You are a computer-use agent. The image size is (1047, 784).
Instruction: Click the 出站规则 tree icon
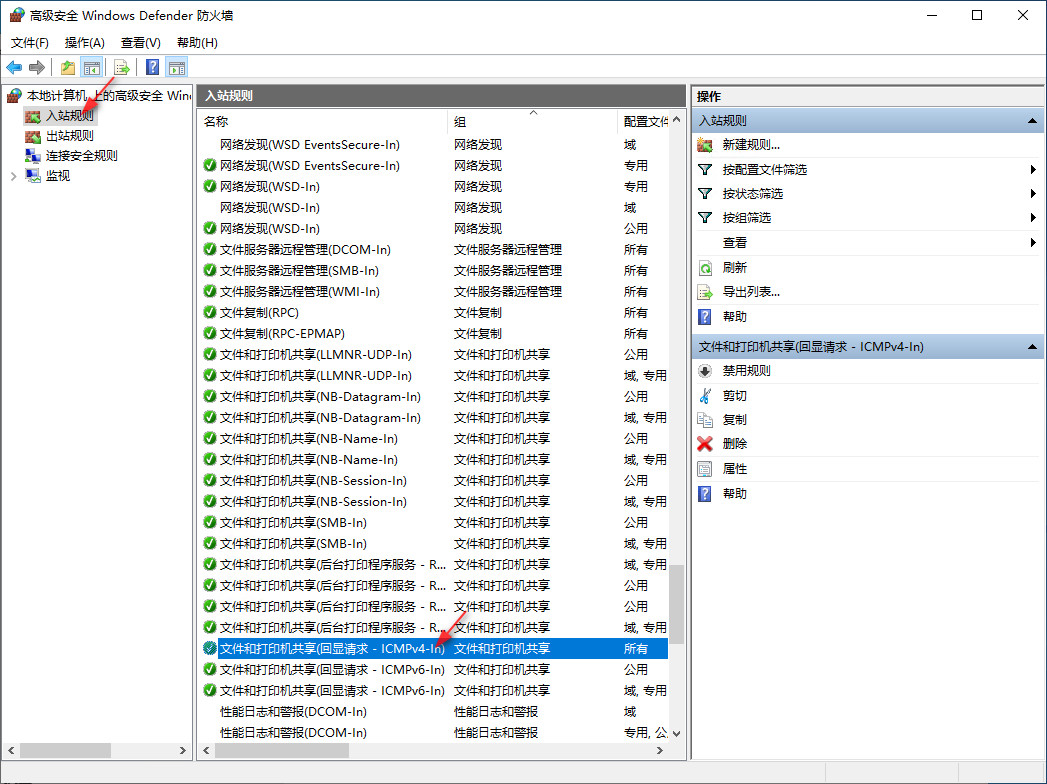click(33, 136)
